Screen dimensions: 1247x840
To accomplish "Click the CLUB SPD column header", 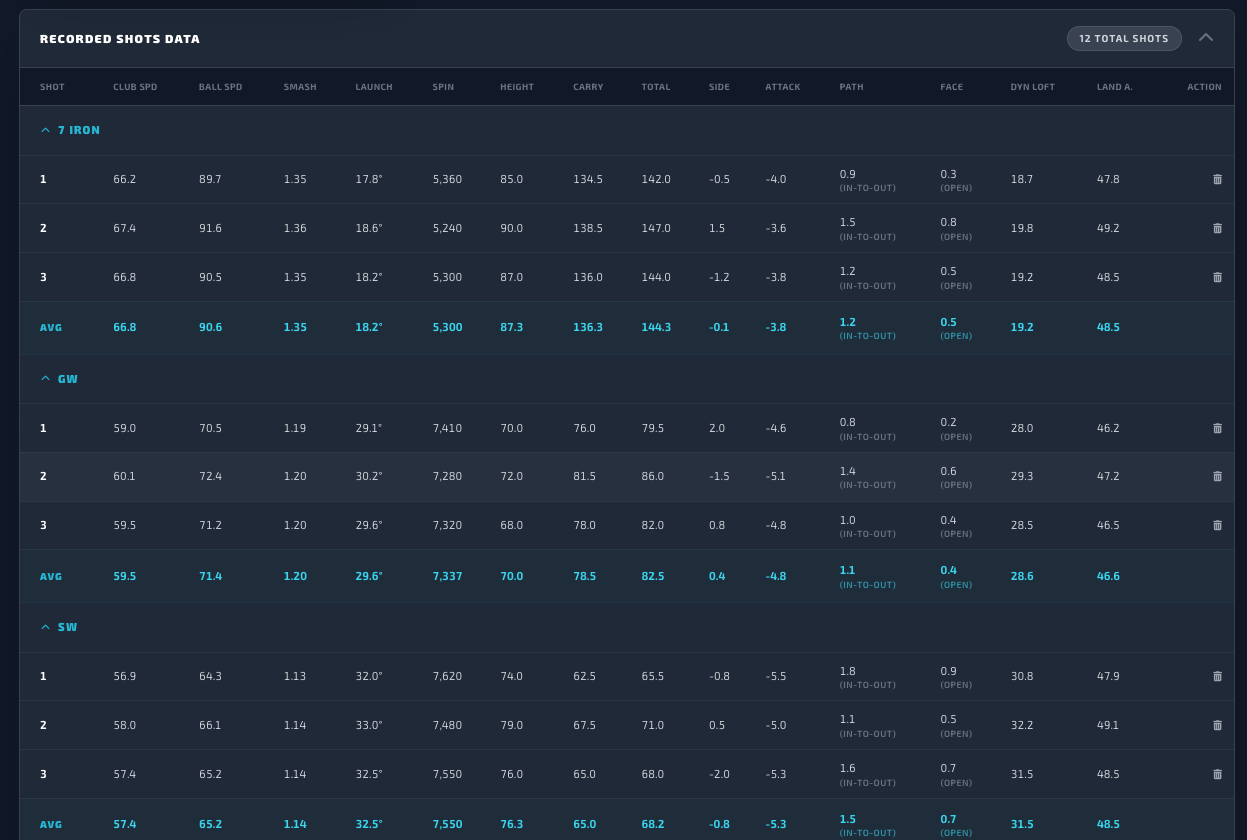I will (135, 87).
